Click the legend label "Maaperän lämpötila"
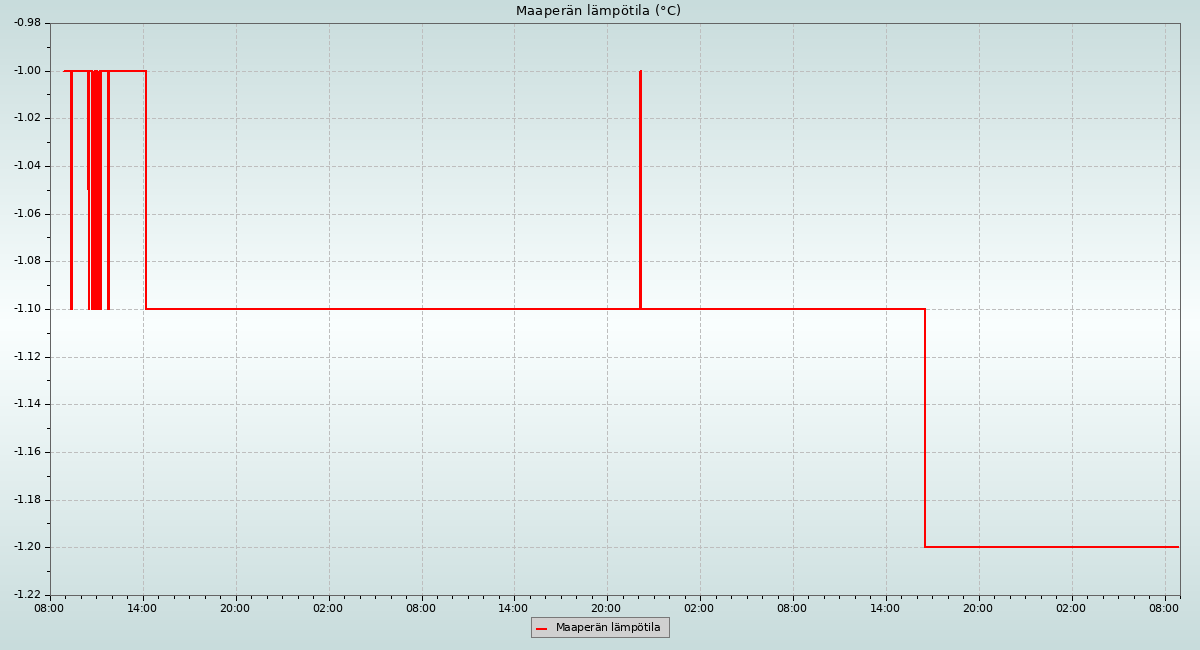This screenshot has width=1200, height=650. [x=608, y=628]
